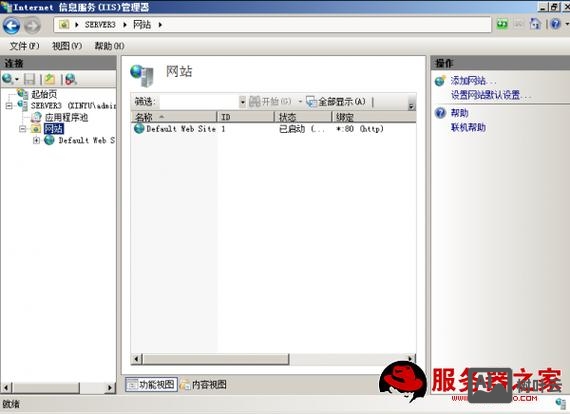Screen dimensions: 570x414
Task: Click the up-folder icon in Connections toolbar
Action: tap(50, 79)
